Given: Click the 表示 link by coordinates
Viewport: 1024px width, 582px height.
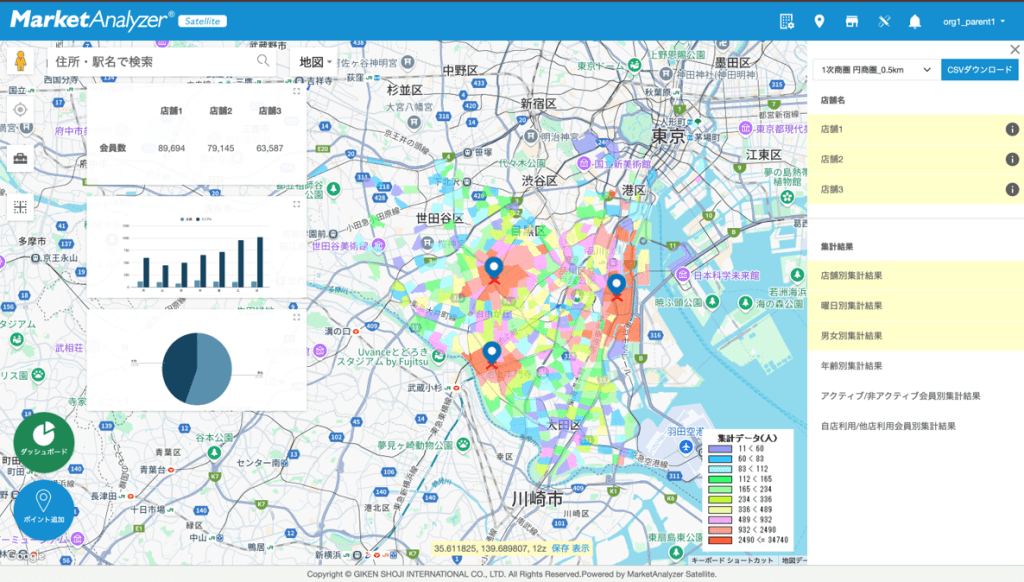Looking at the screenshot, I should (581, 549).
